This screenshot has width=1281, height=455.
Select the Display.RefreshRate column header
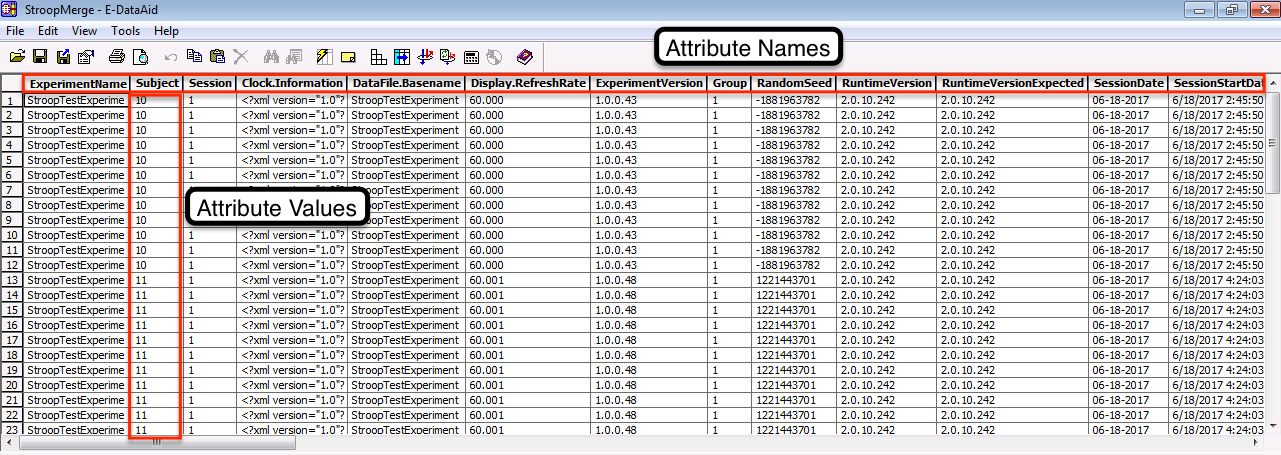coord(528,83)
